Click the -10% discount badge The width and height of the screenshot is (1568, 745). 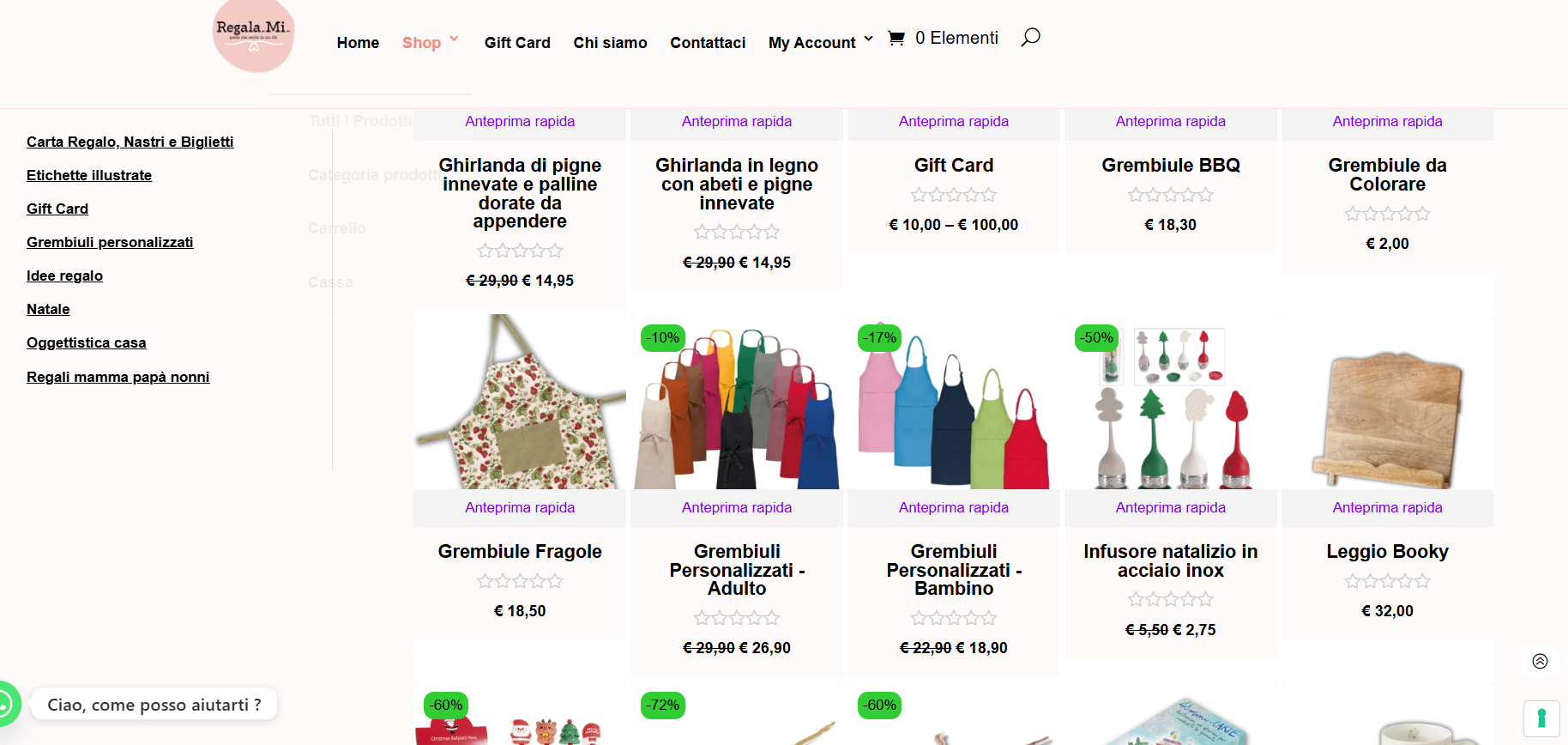(663, 337)
